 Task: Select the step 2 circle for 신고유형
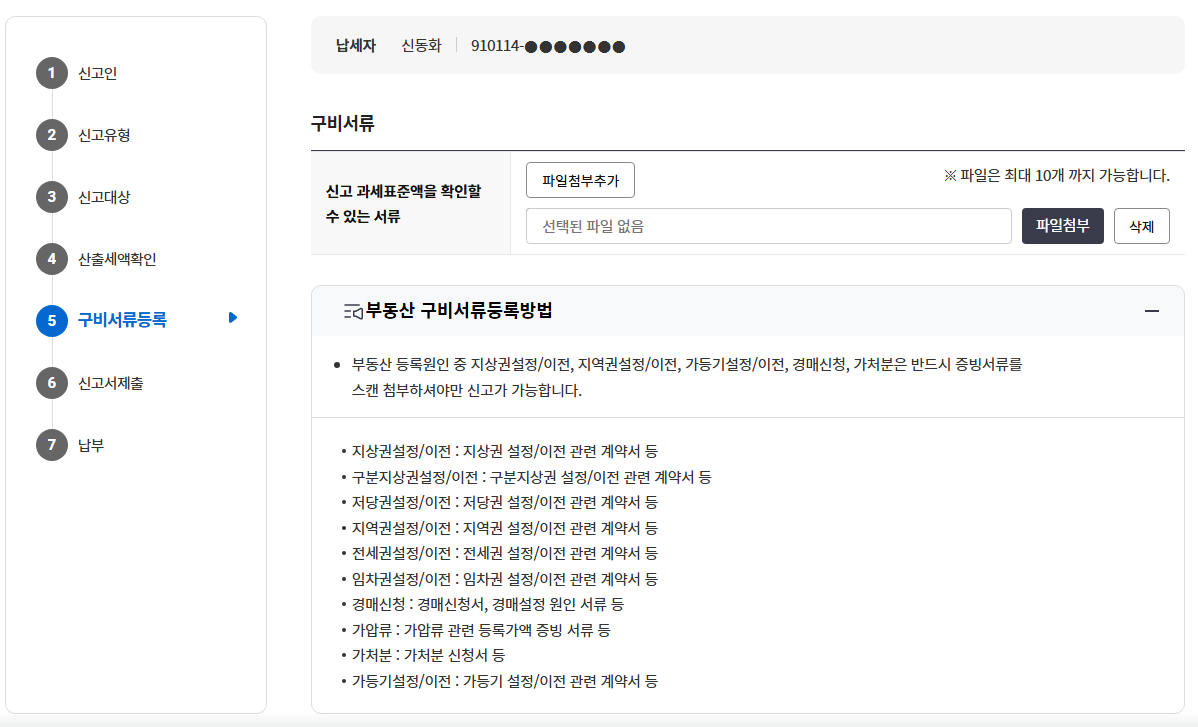[51, 135]
